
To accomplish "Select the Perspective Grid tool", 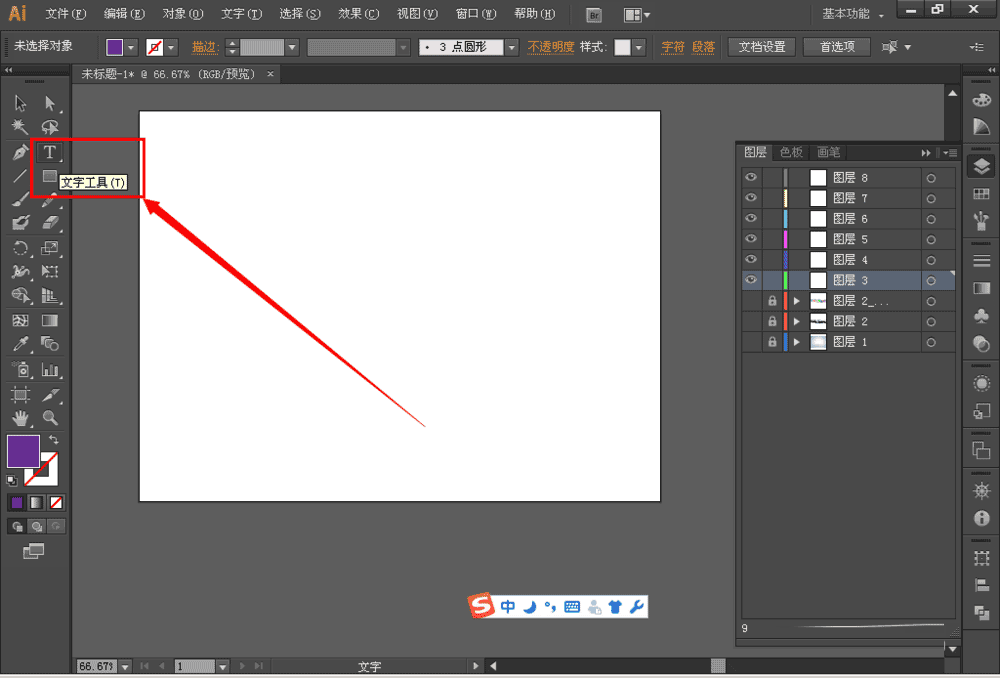I will (x=50, y=295).
